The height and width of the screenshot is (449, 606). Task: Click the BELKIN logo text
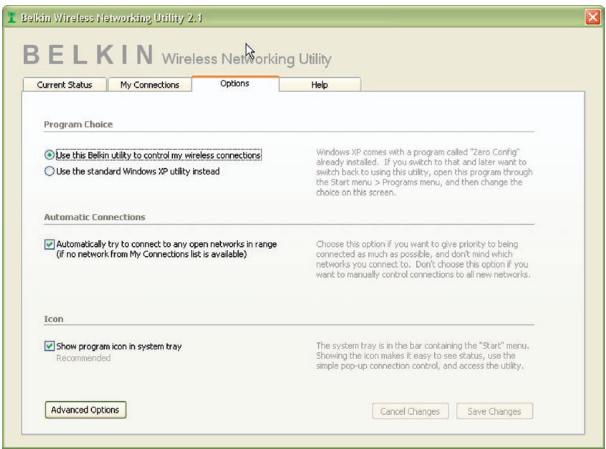pyautogui.click(x=89, y=54)
